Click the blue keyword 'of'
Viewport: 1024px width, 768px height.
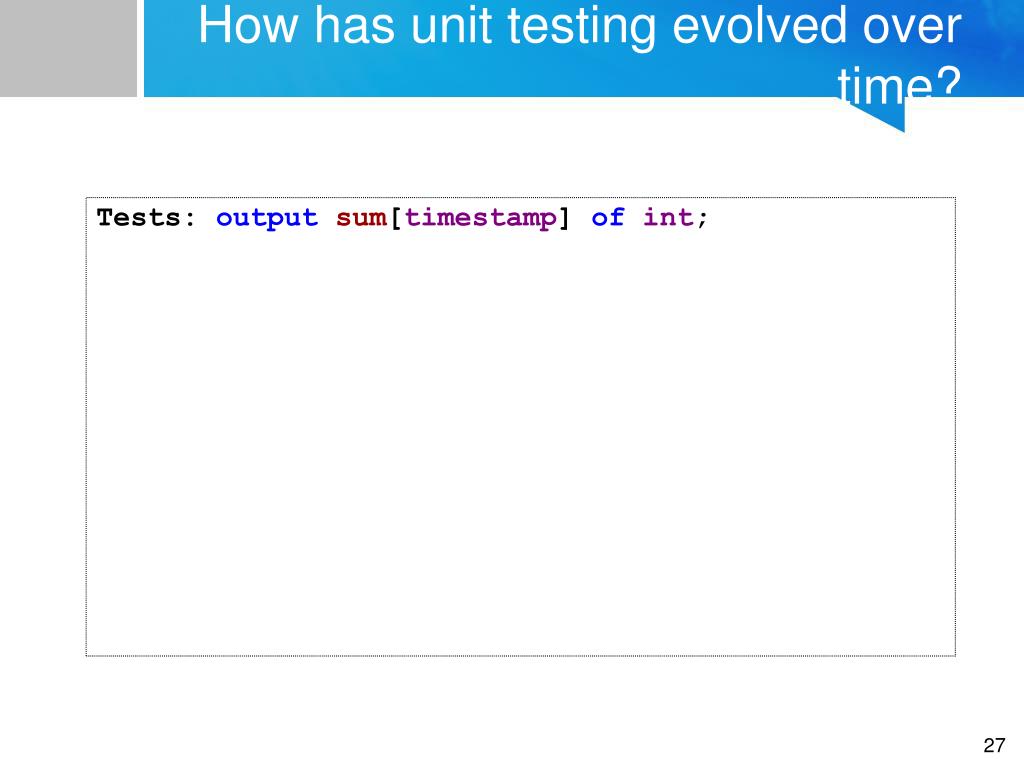pos(608,217)
